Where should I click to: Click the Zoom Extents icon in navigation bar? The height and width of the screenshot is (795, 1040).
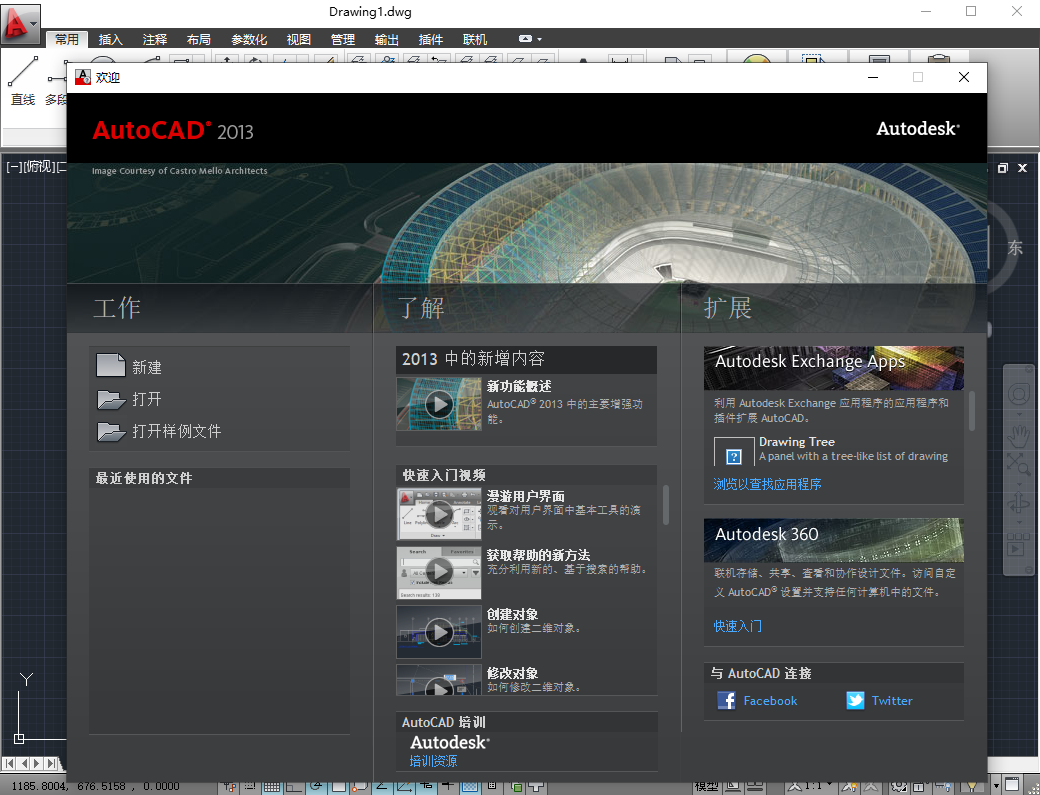pyautogui.click(x=1018, y=465)
